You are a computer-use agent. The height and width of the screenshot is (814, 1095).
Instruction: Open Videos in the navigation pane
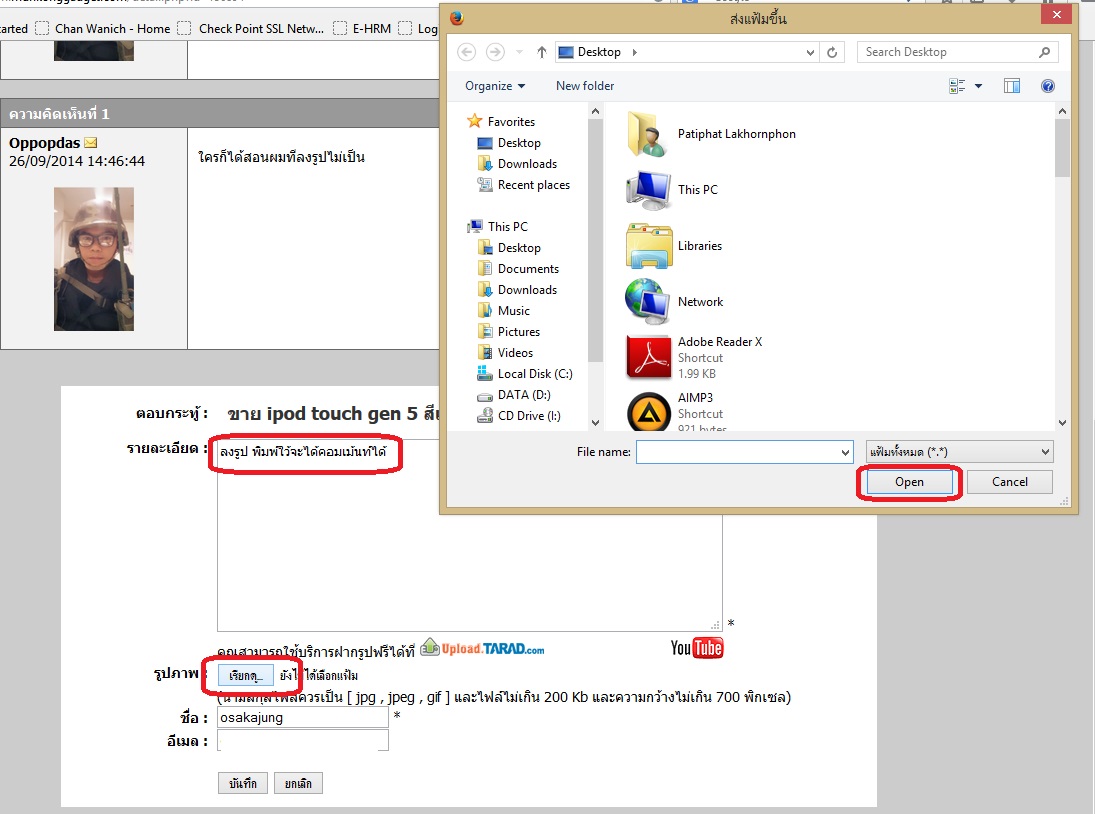point(515,353)
